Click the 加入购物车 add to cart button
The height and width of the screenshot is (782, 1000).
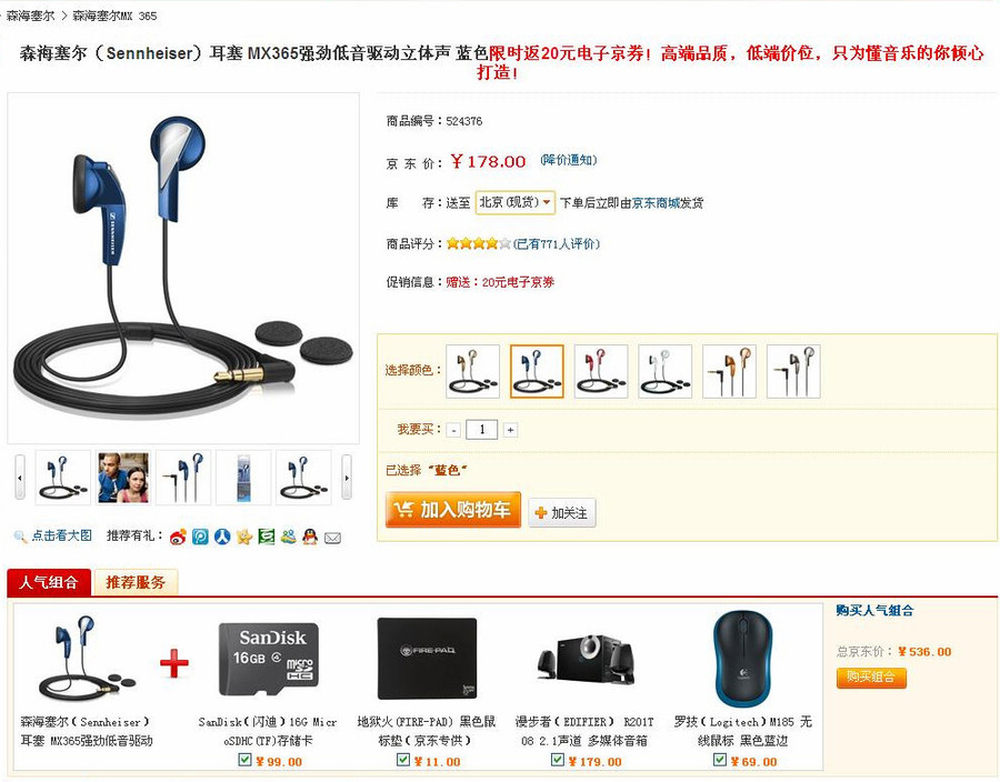click(x=453, y=510)
